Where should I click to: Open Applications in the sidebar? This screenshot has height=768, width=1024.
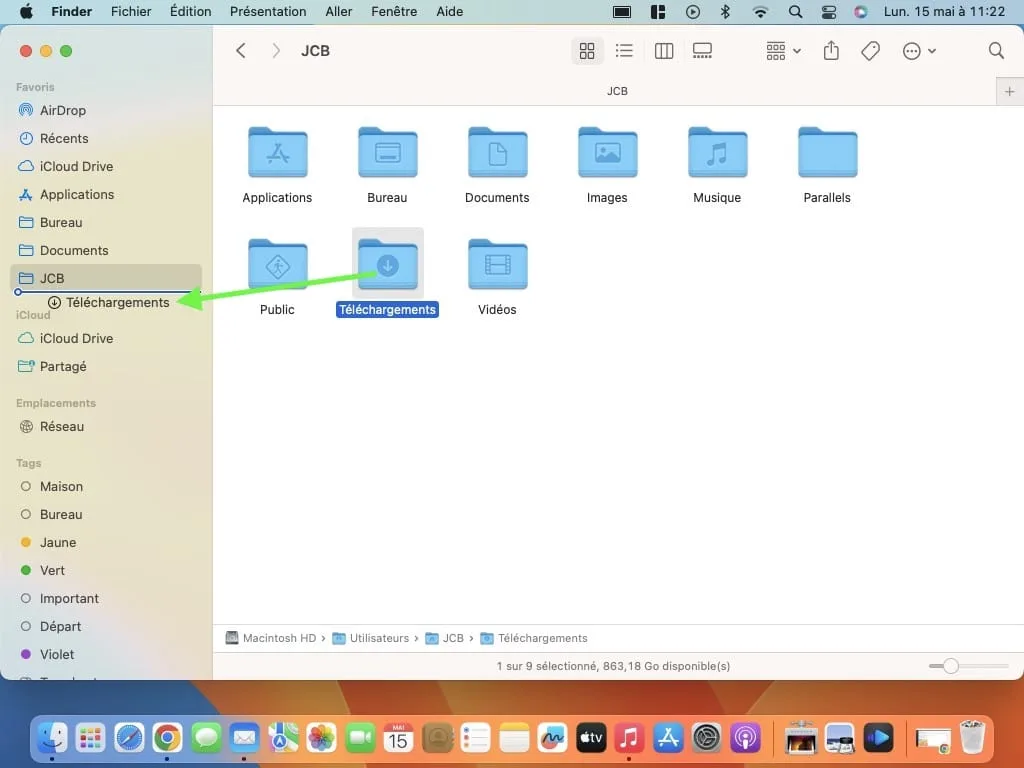76,195
